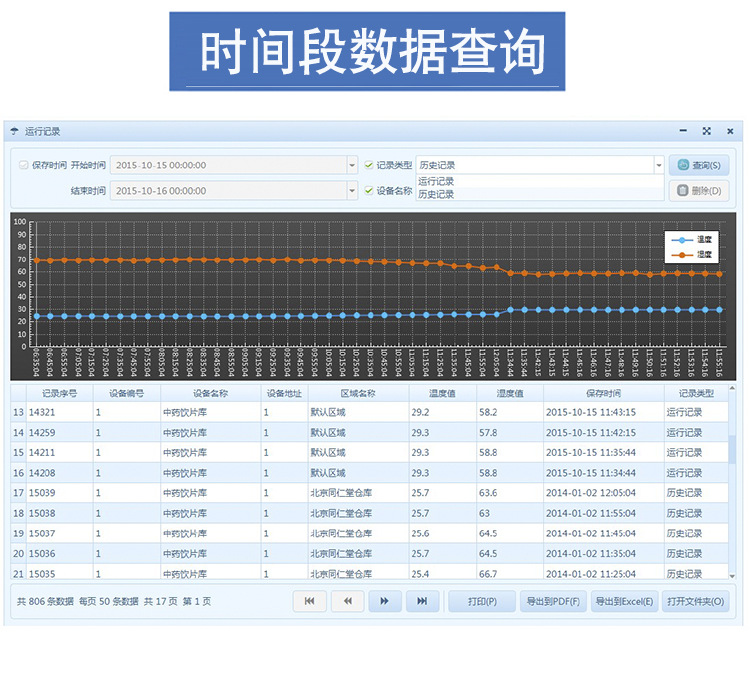Click the table's vertical scrollbar

[732, 450]
